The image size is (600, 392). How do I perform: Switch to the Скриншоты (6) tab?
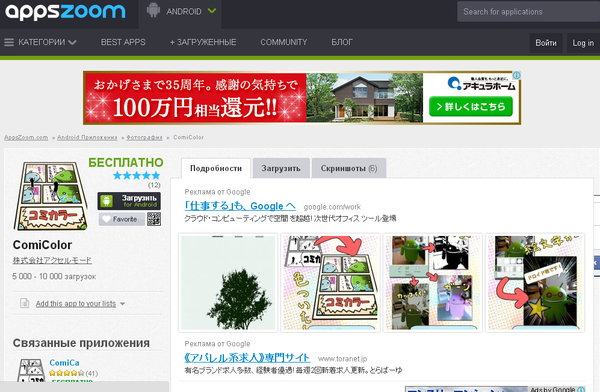349,168
